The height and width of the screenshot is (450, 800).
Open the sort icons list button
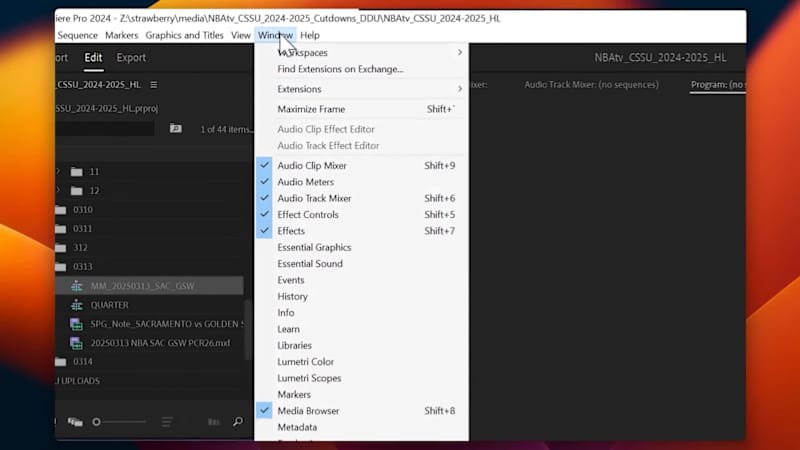click(167, 422)
